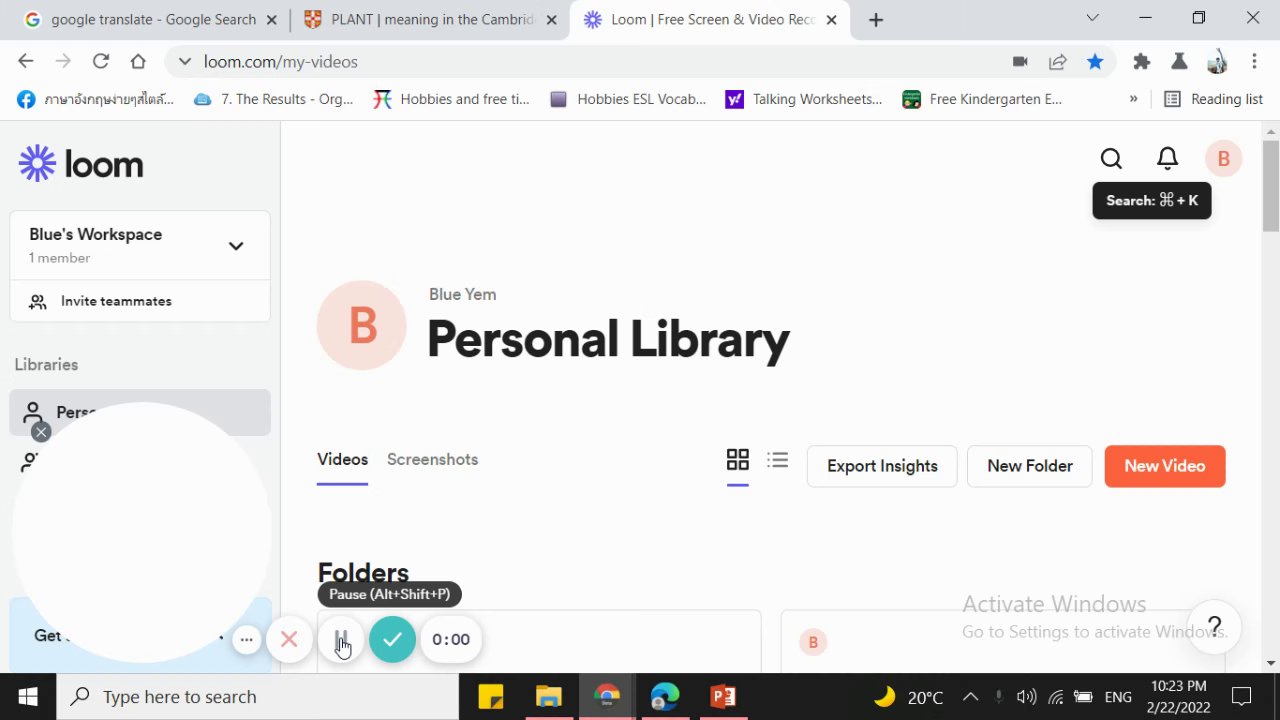Viewport: 1280px width, 720px height.
Task: Switch to grid view layout
Action: coord(737,460)
